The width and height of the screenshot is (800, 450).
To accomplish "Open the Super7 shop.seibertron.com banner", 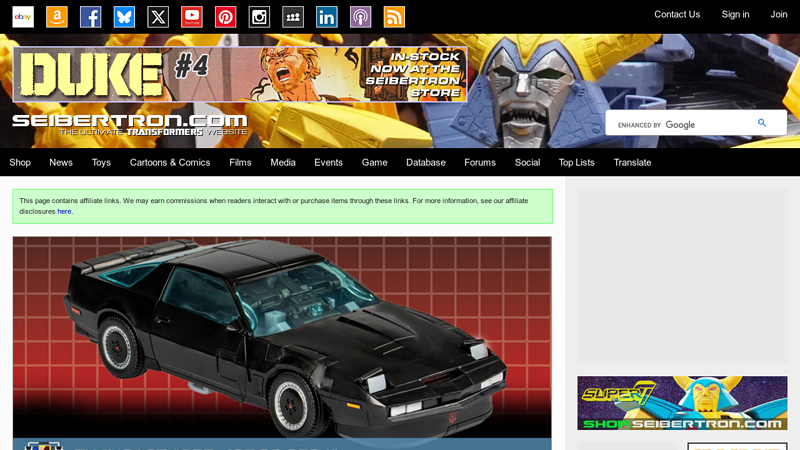I will [682, 403].
